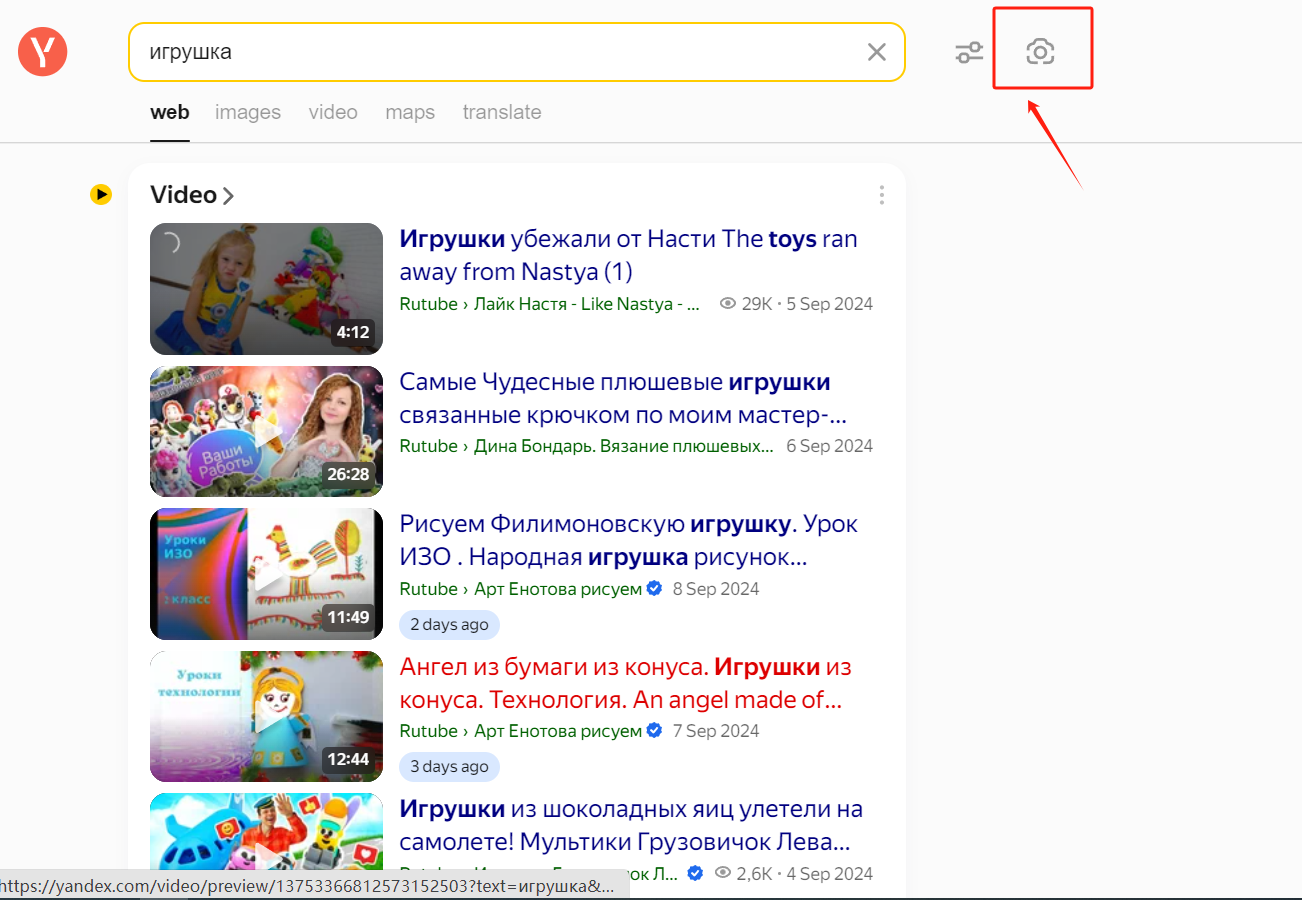Screen dimensions: 1302x900
Task: Open title 'Самые Чудесные плюшевые игрушки'
Action: (623, 398)
